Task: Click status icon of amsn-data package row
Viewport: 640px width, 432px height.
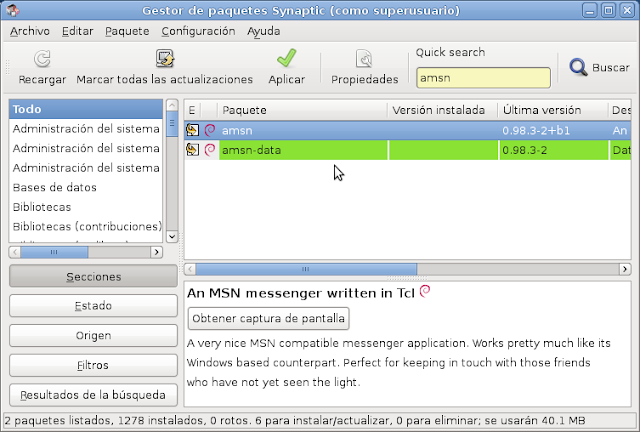Action: [192, 150]
